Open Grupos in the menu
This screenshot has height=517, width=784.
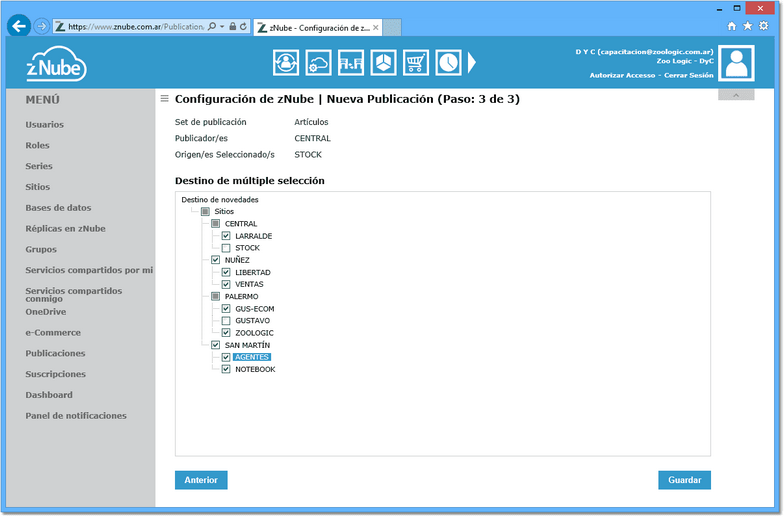coord(41,250)
